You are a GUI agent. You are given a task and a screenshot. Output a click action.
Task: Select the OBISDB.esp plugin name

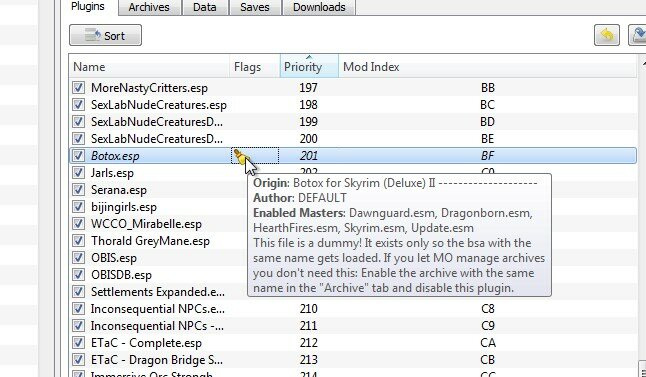[x=121, y=275]
